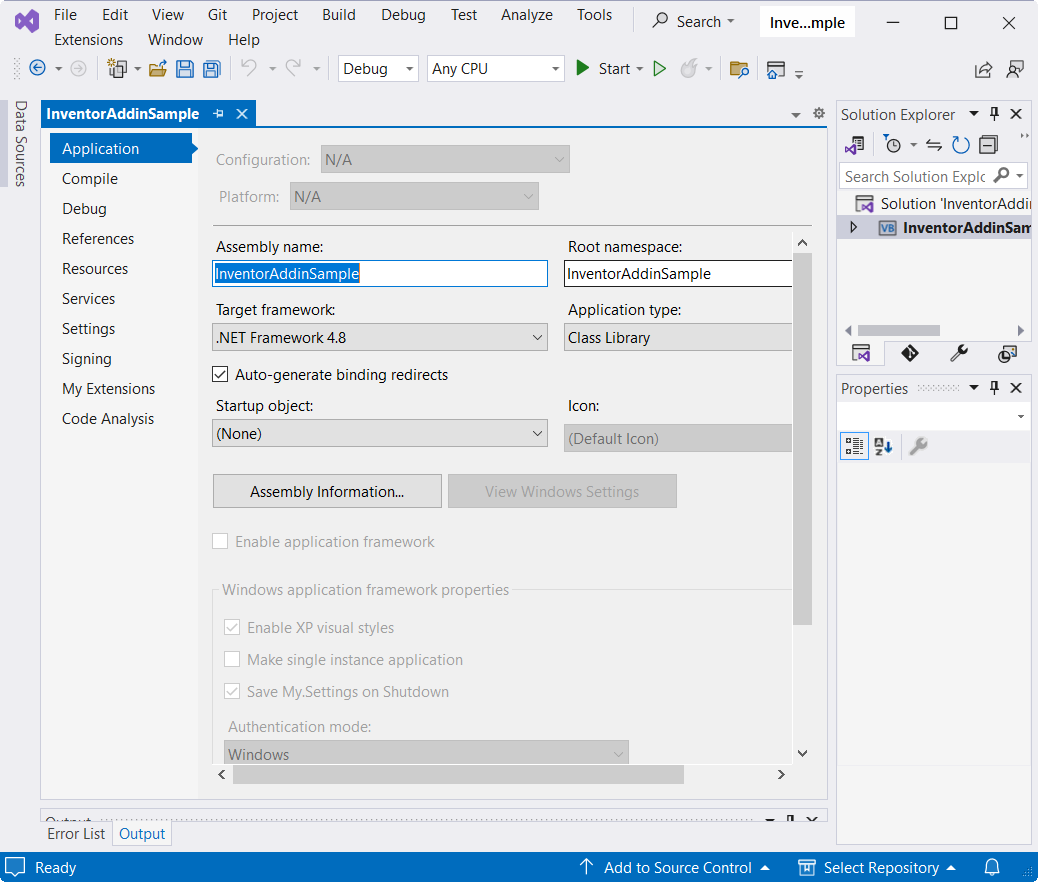Click Solution Explorer horizontal scrollbar thumb

898,330
